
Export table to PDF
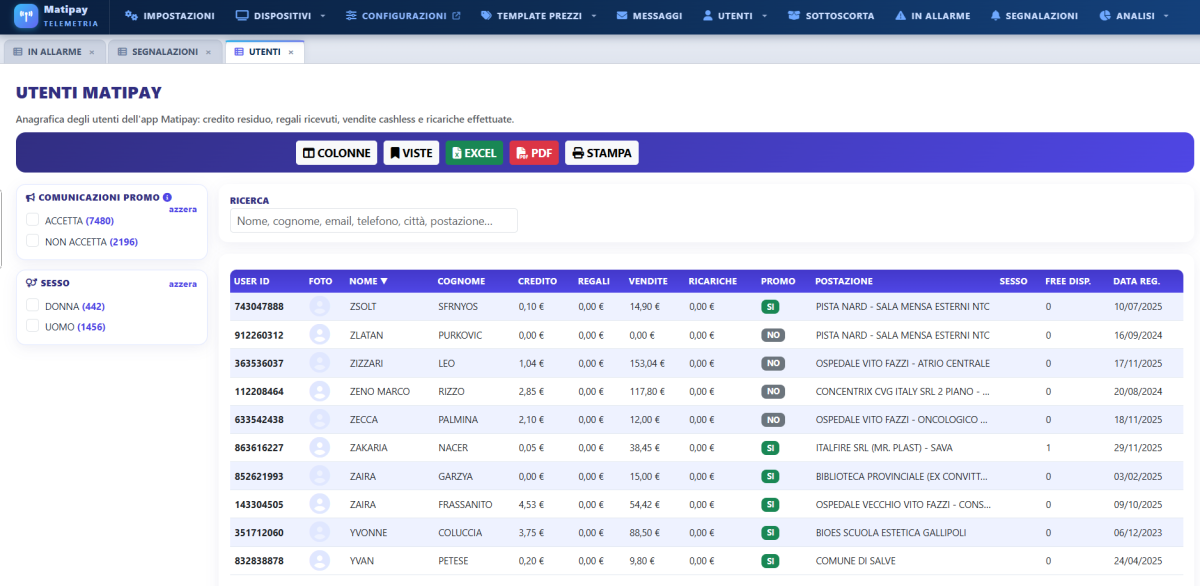tap(534, 153)
